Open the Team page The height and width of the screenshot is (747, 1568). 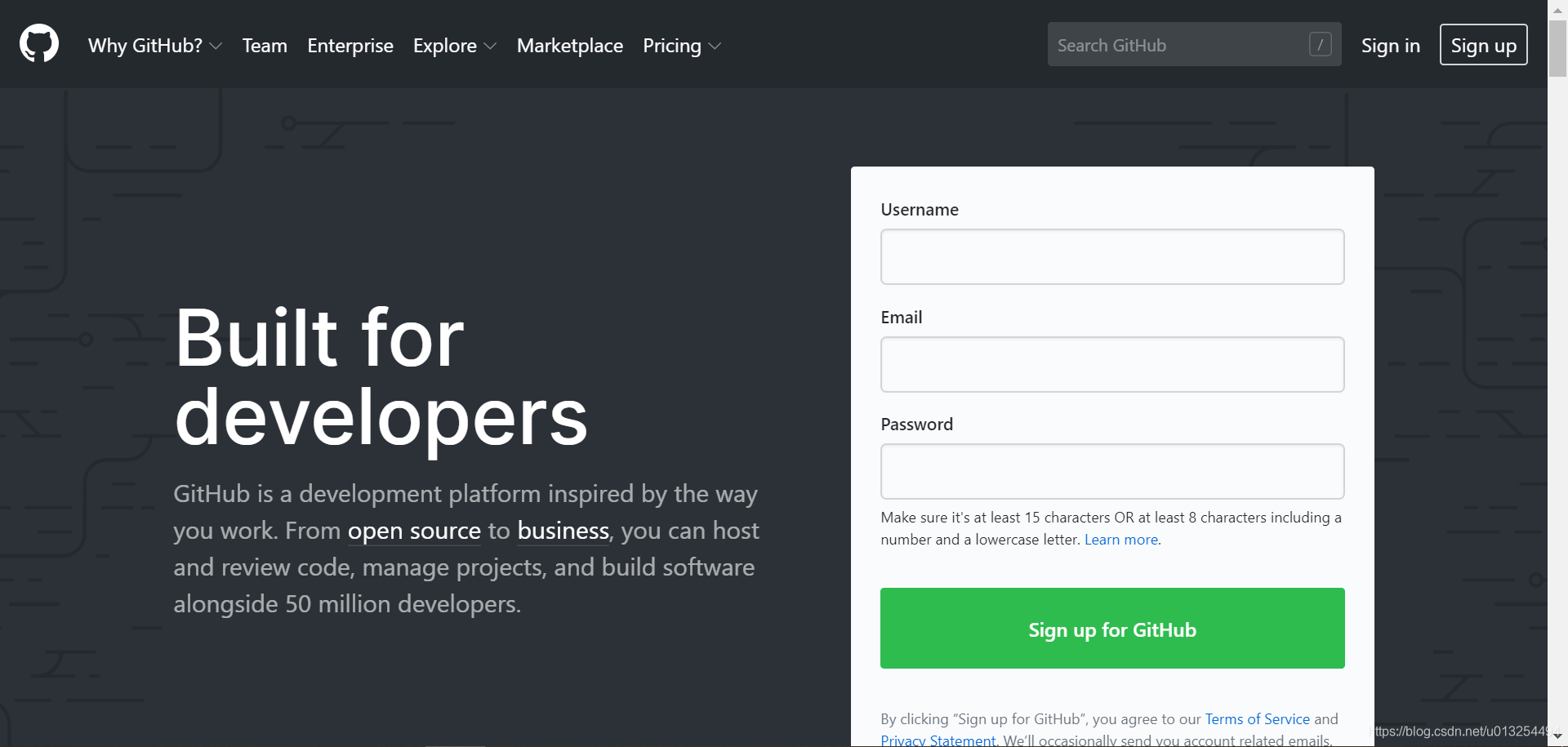click(265, 46)
